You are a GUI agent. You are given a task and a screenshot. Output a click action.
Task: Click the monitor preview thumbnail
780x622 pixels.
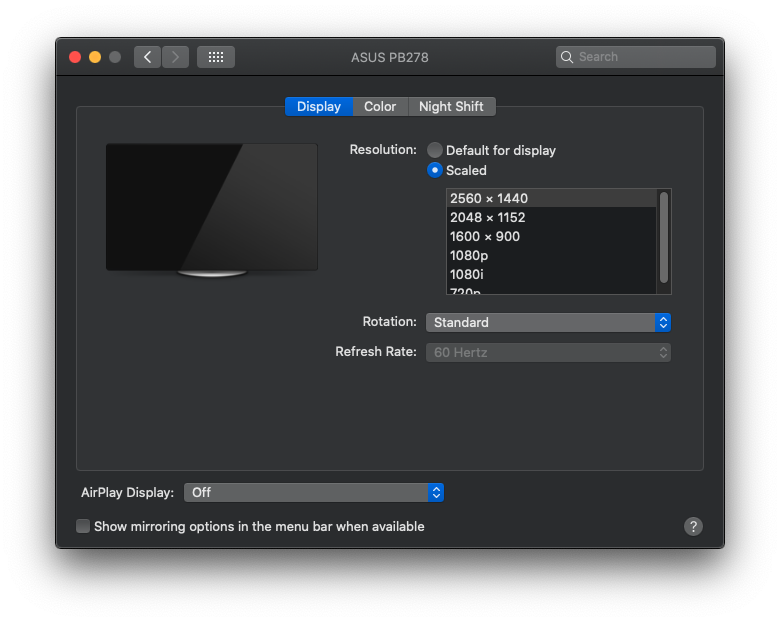[212, 209]
